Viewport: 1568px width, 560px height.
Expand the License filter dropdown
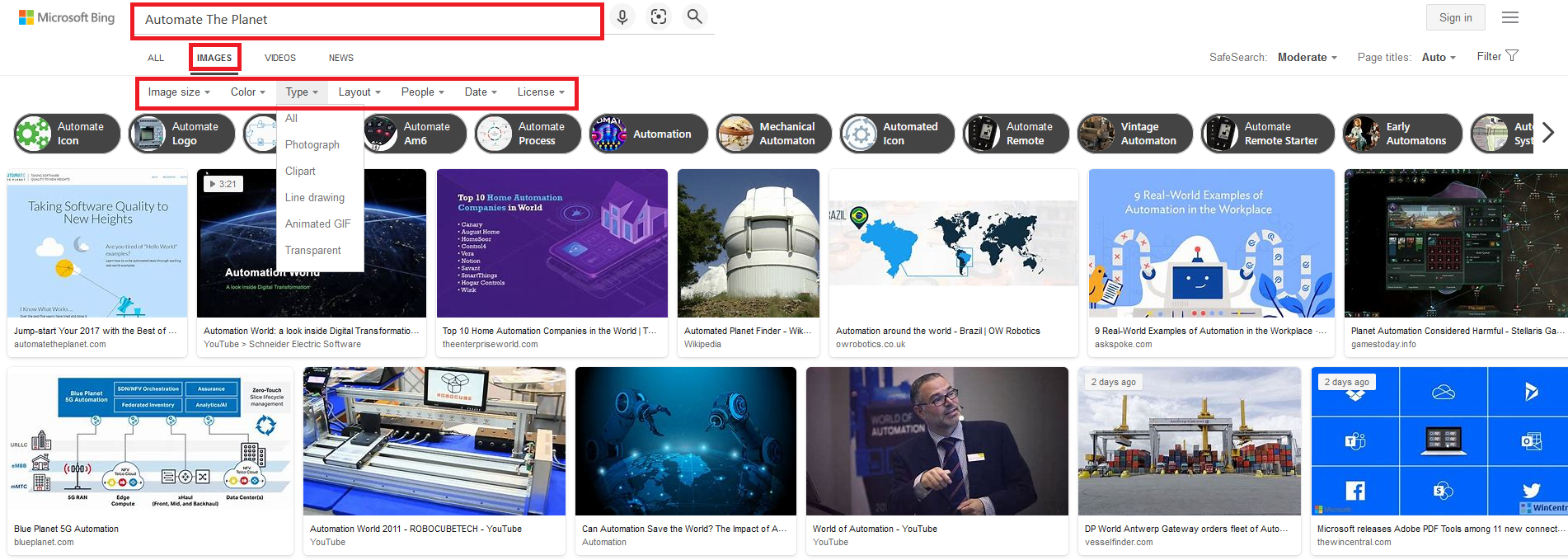coord(541,92)
